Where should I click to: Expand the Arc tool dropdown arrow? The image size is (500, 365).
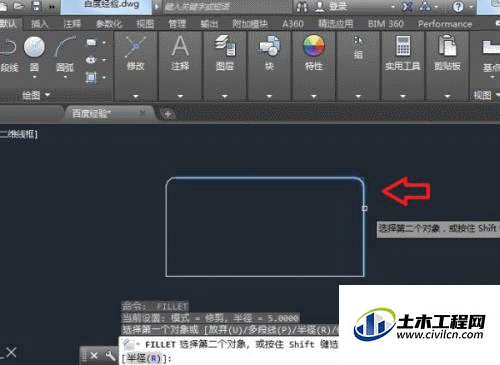(65, 77)
